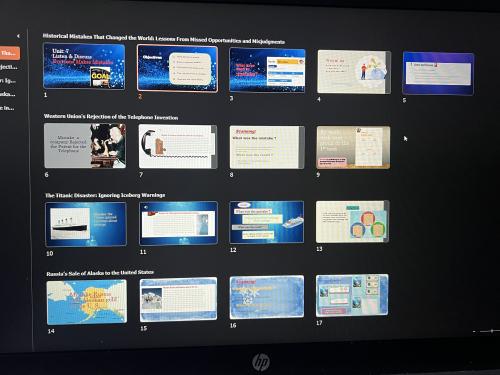The height and width of the screenshot is (375, 500).
Task: Open the third sidebar section ending in 'Ig...'
Action: [x=8, y=80]
